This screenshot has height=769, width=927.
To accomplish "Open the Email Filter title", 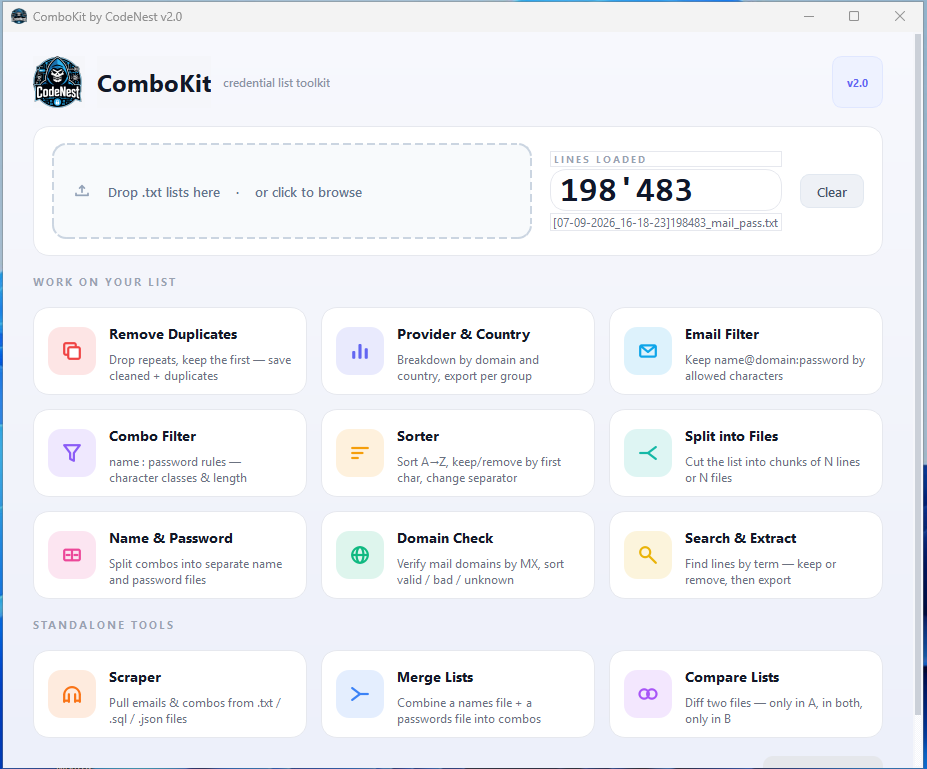I will 722,335.
